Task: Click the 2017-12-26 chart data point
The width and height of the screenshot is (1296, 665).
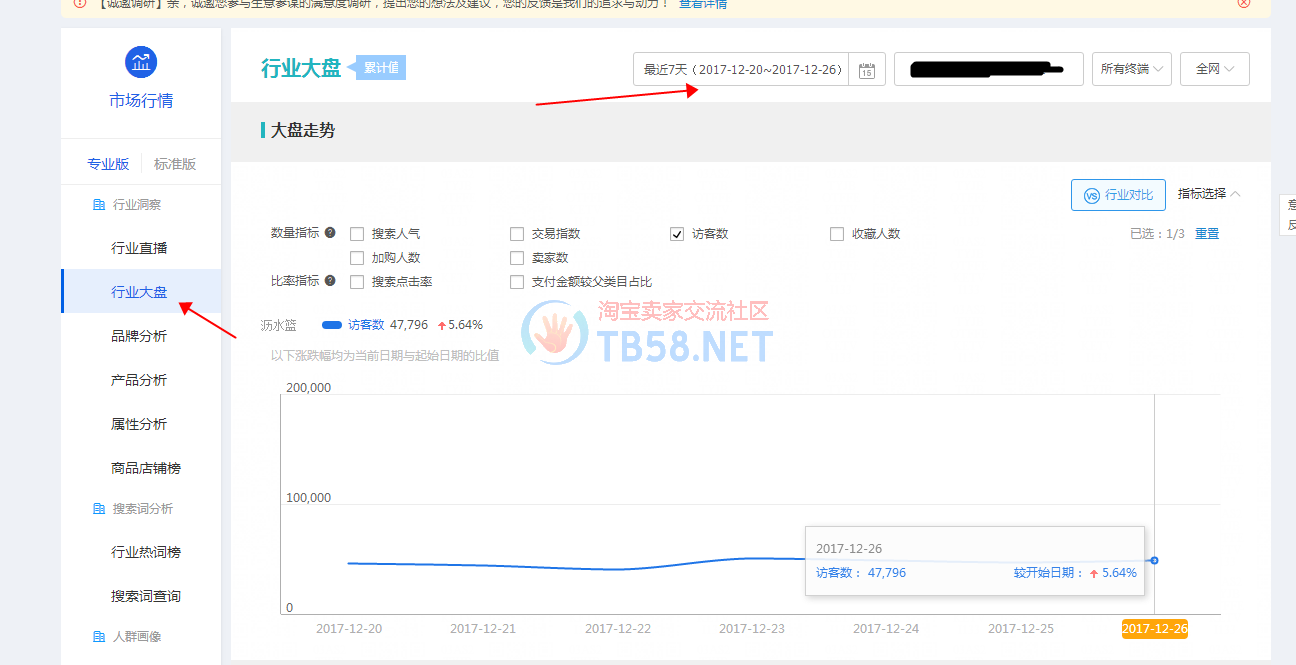Action: tap(1154, 560)
